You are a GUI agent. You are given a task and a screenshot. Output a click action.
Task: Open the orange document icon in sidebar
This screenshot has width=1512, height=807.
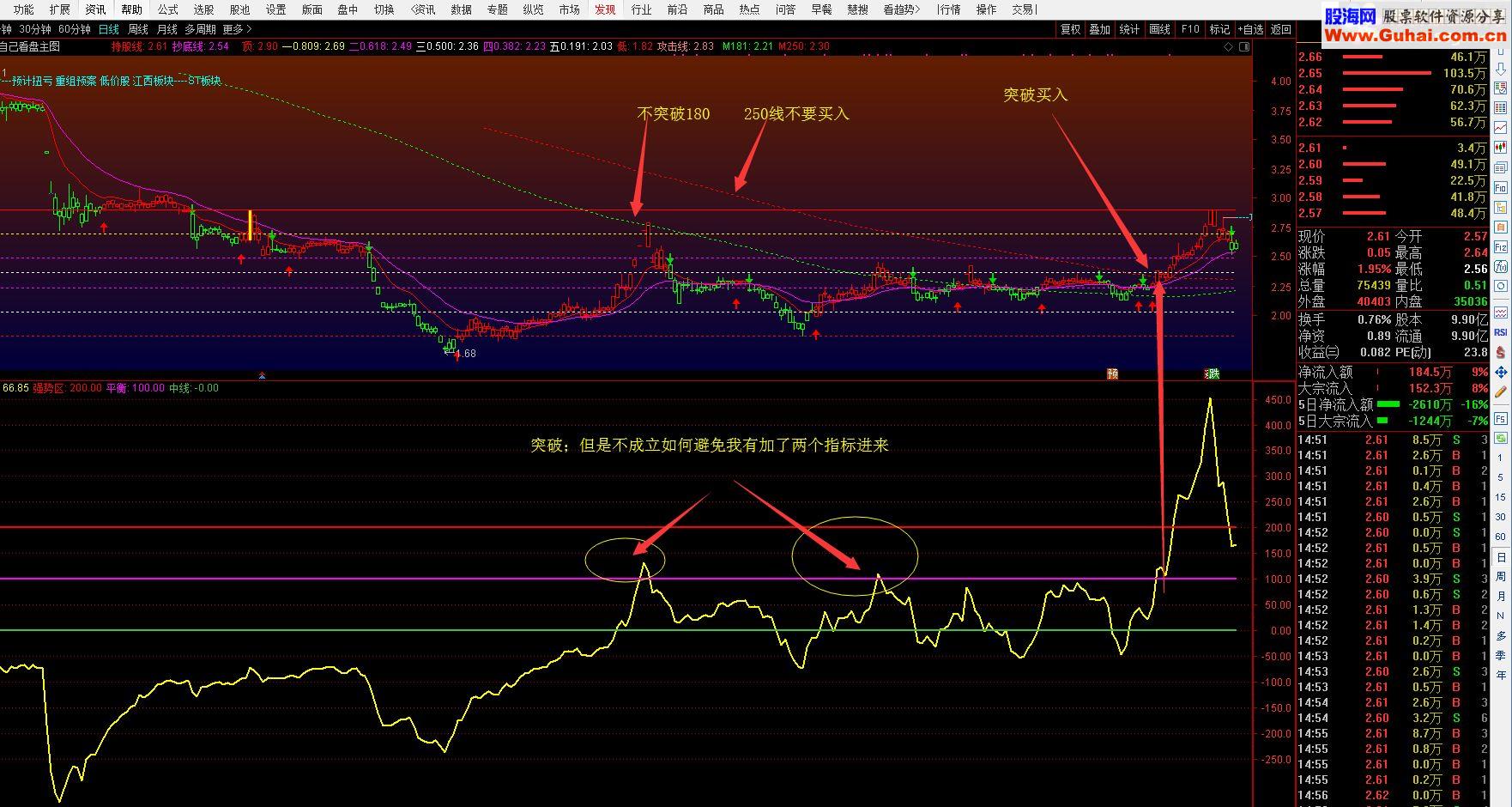tap(1501, 226)
